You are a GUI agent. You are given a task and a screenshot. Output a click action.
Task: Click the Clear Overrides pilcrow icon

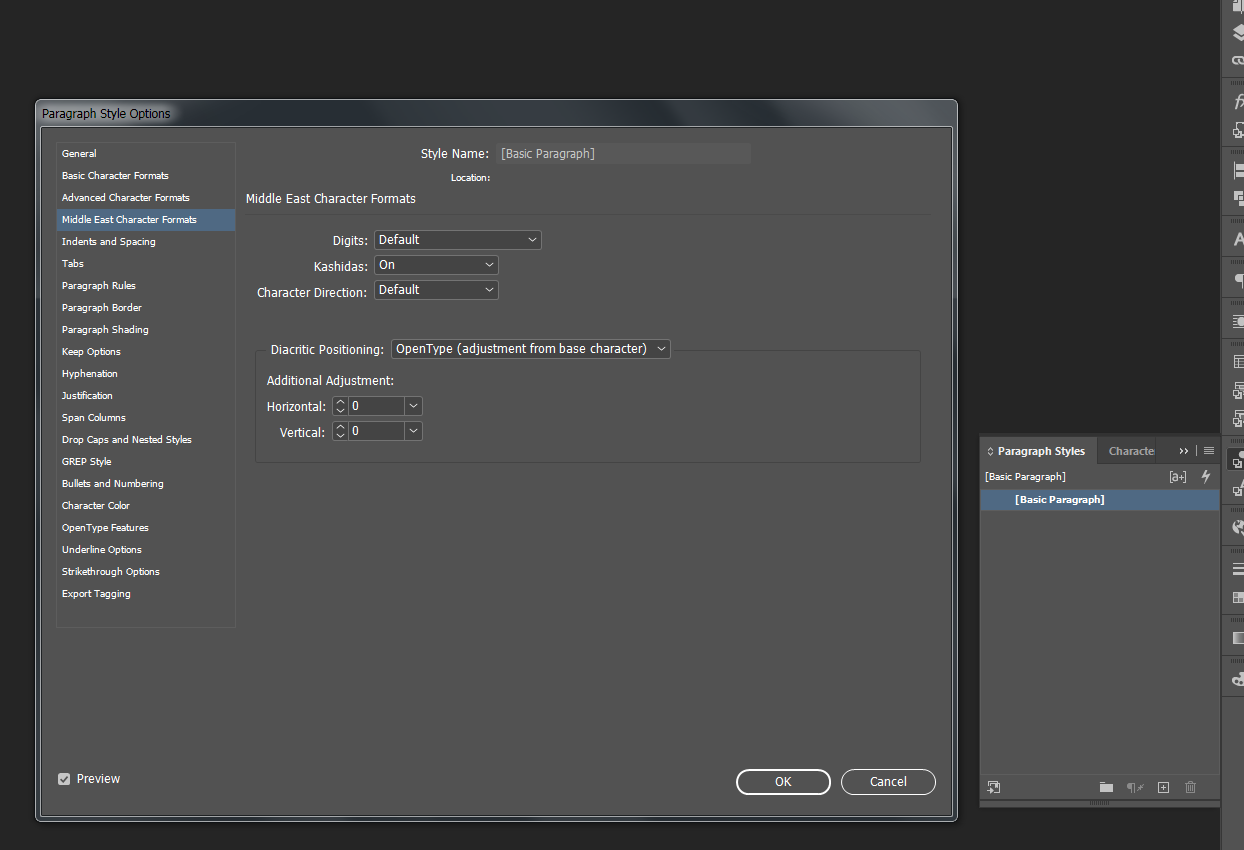point(1135,787)
